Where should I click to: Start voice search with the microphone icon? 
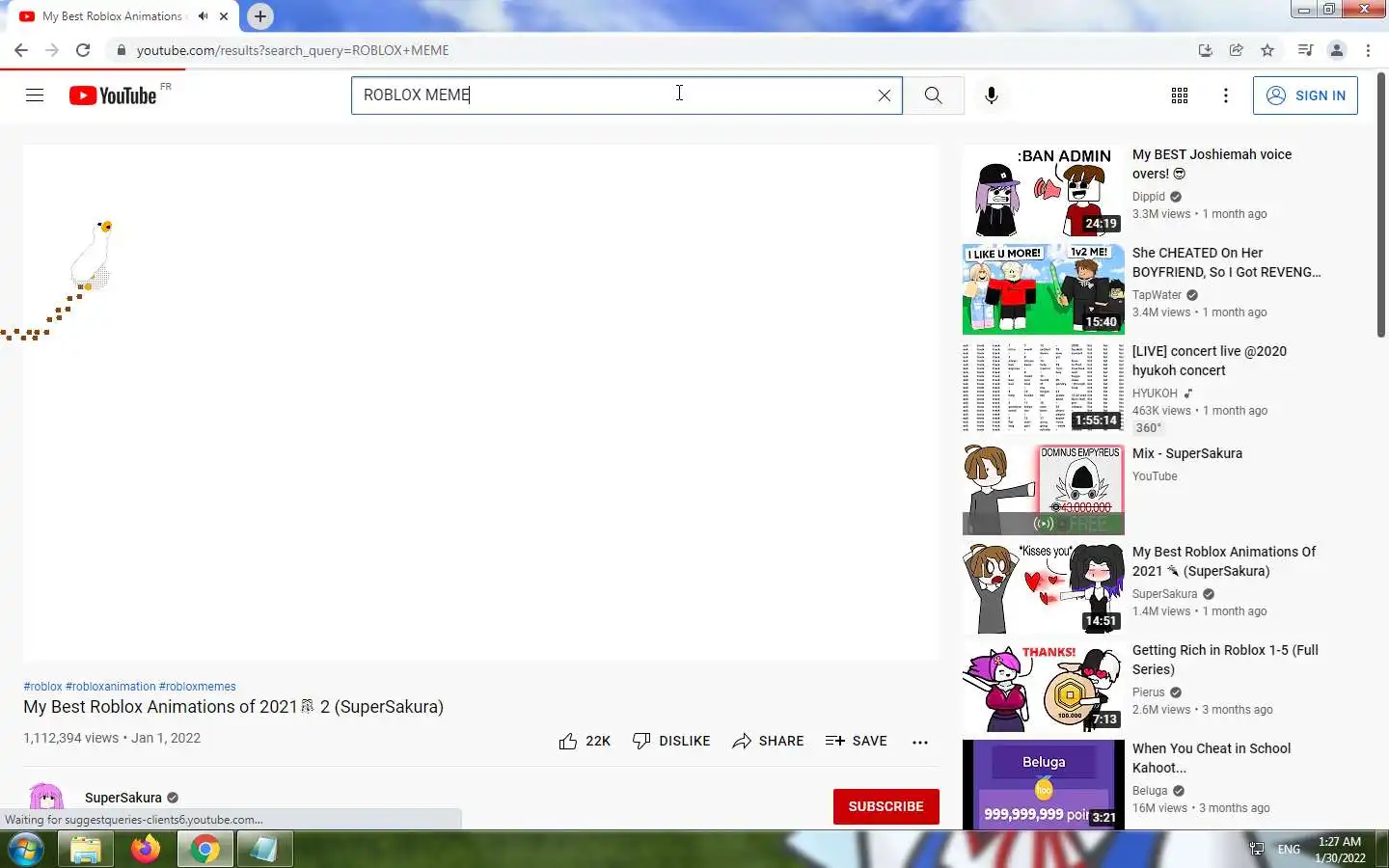(991, 95)
